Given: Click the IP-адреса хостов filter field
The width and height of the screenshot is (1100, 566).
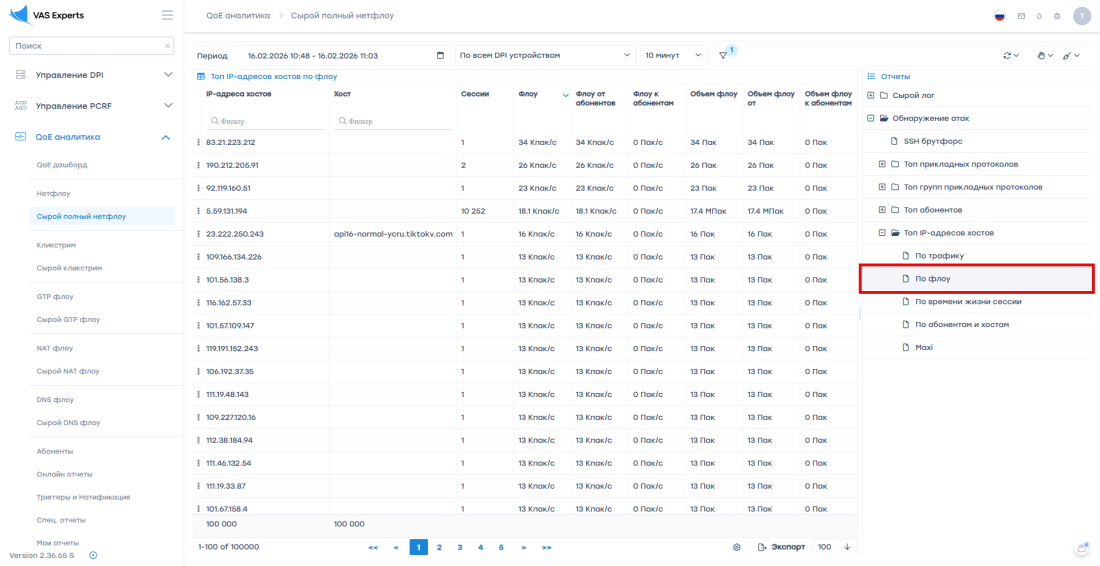Looking at the screenshot, I should 265,121.
